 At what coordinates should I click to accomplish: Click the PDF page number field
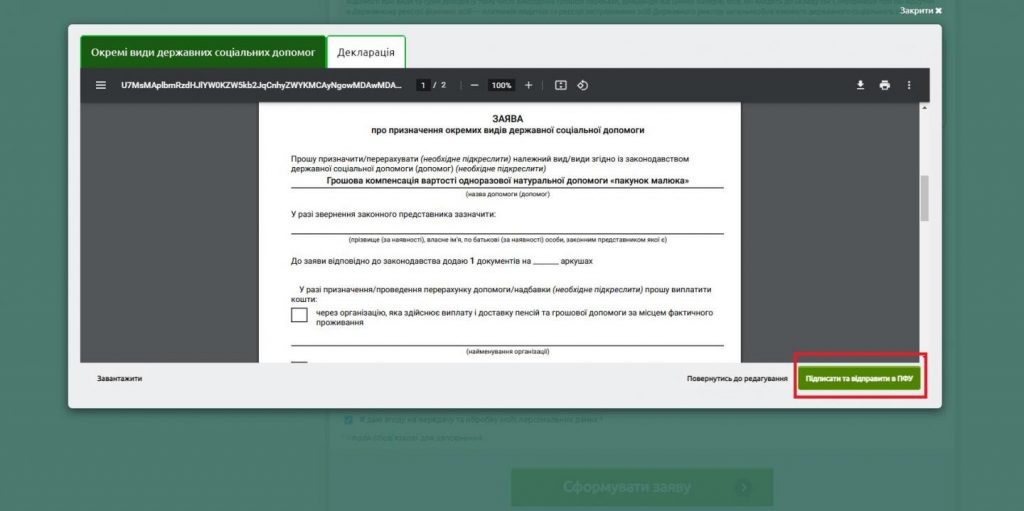pyautogui.click(x=423, y=85)
